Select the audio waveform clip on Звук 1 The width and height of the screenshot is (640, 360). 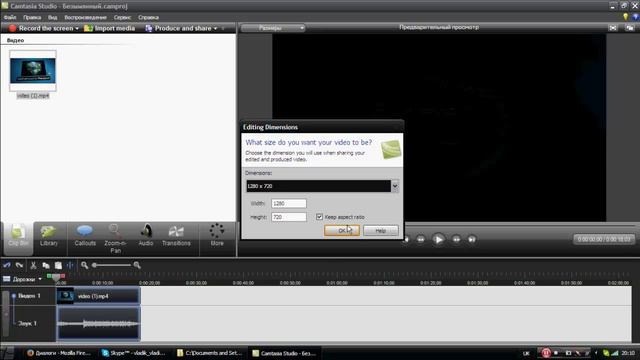pyautogui.click(x=98, y=323)
